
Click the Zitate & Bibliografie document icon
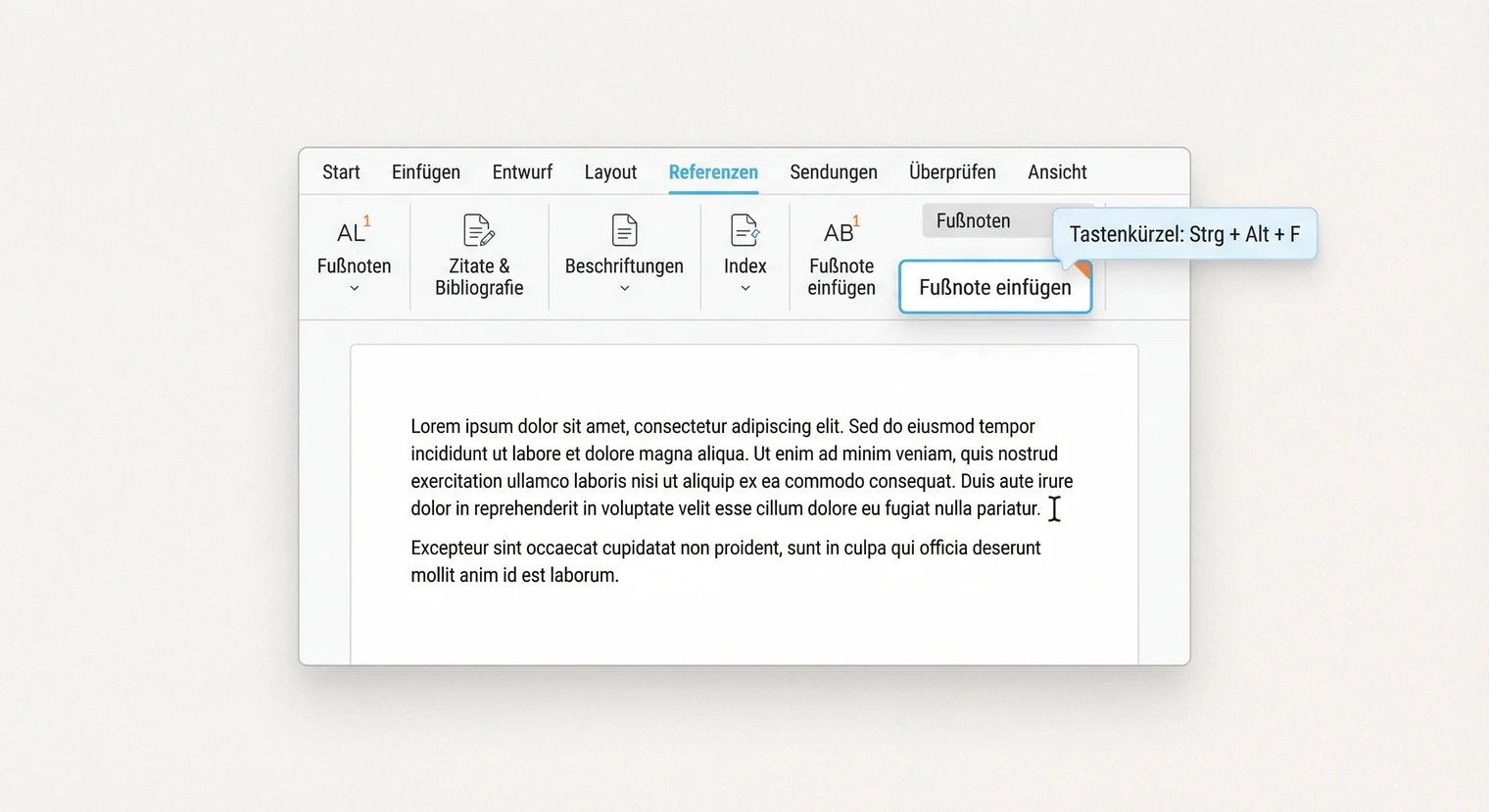point(478,231)
